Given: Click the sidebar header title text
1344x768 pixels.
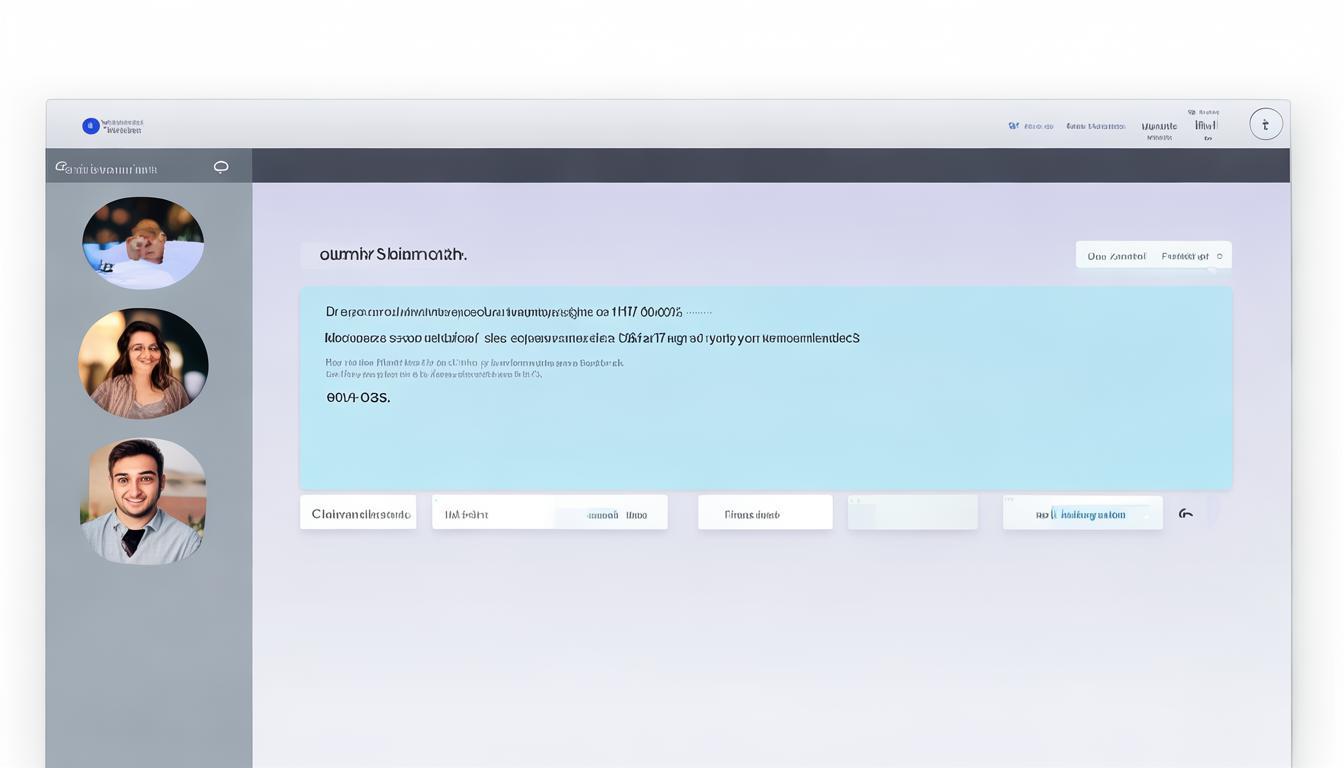Looking at the screenshot, I should (106, 168).
